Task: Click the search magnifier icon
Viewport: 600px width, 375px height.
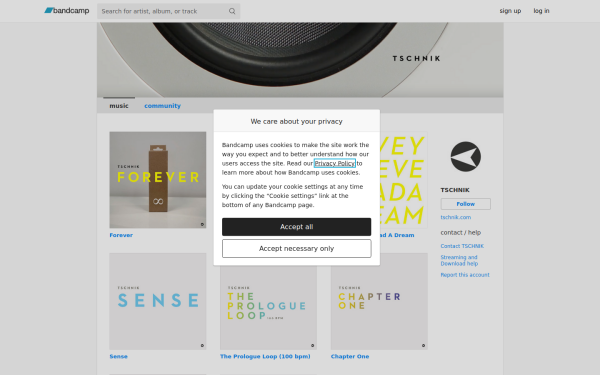Action: (x=232, y=11)
